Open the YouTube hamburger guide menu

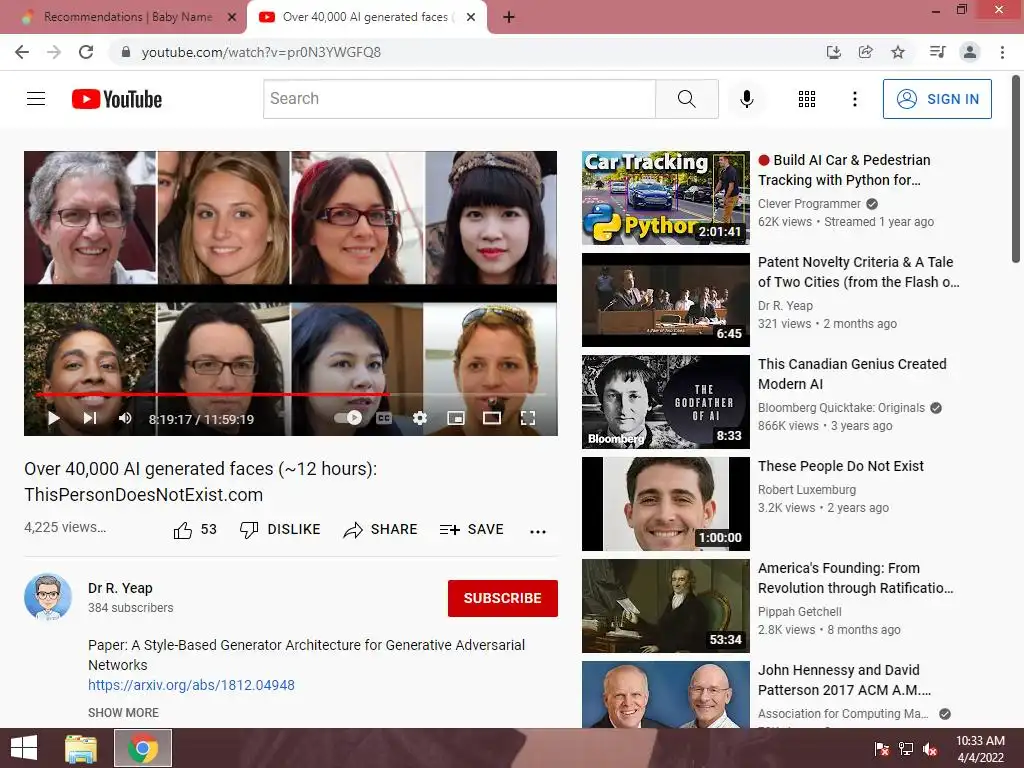36,99
